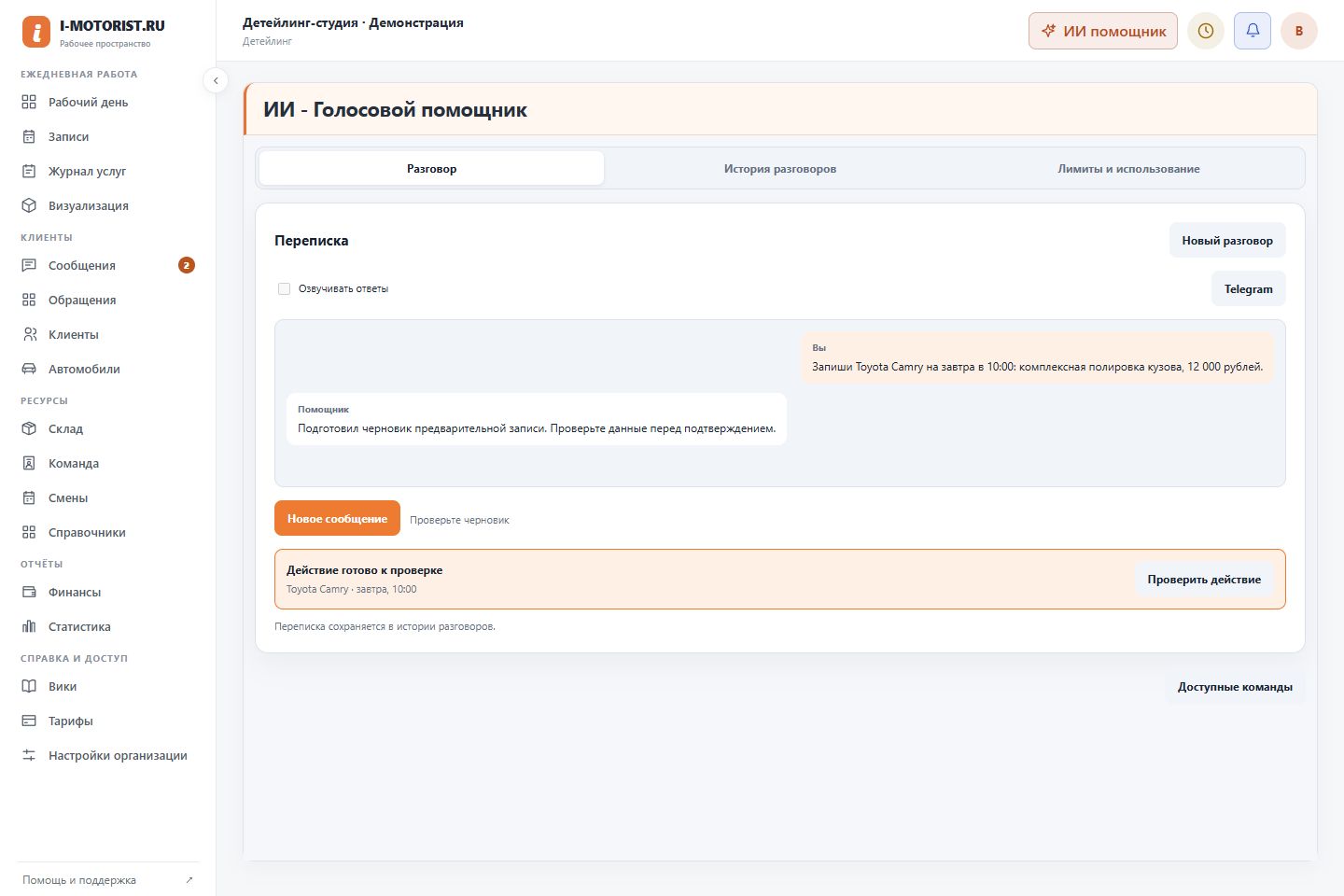
Task: Click the Telegram button
Action: [x=1249, y=288]
